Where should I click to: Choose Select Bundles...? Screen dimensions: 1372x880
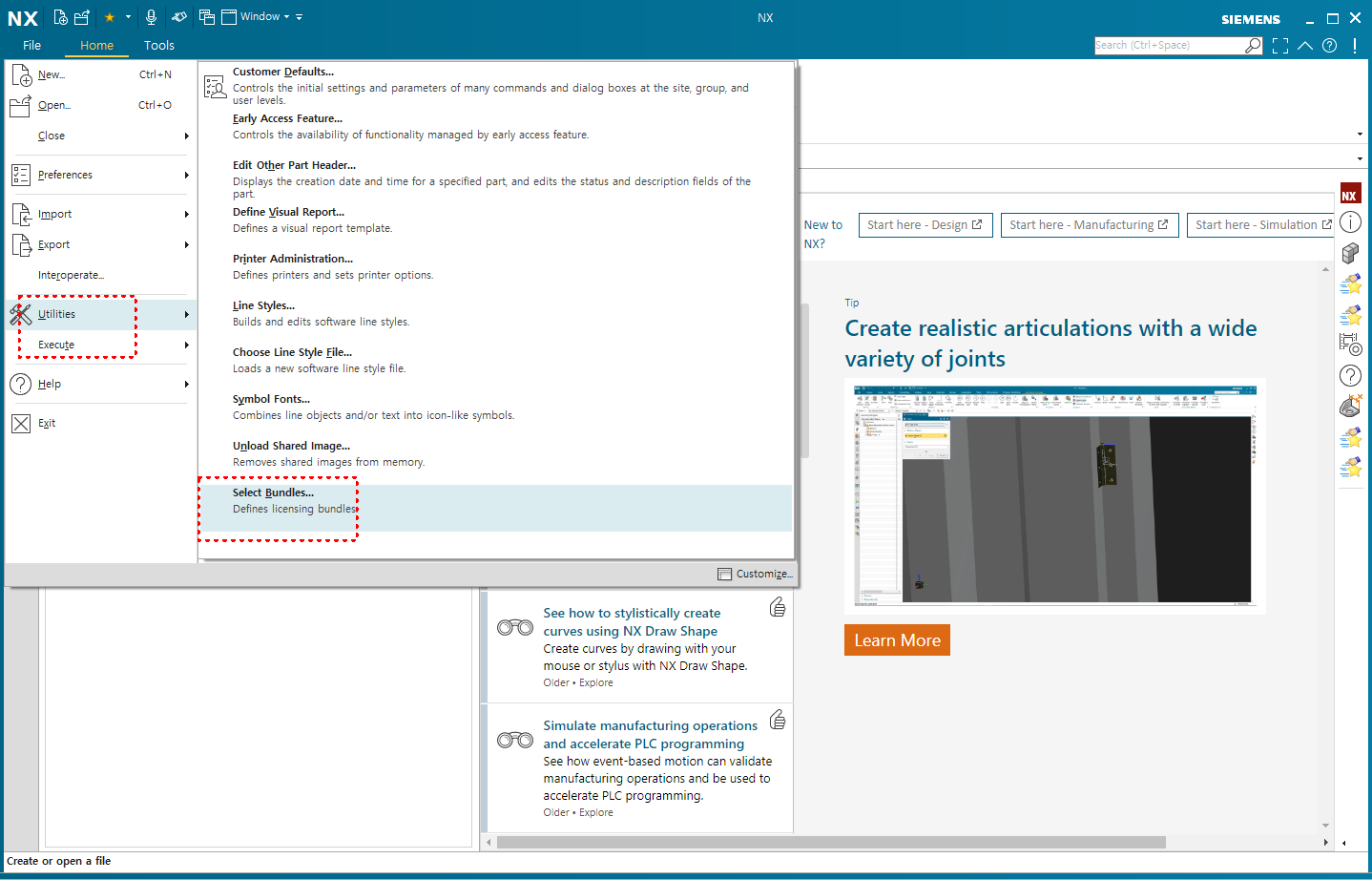click(x=496, y=508)
